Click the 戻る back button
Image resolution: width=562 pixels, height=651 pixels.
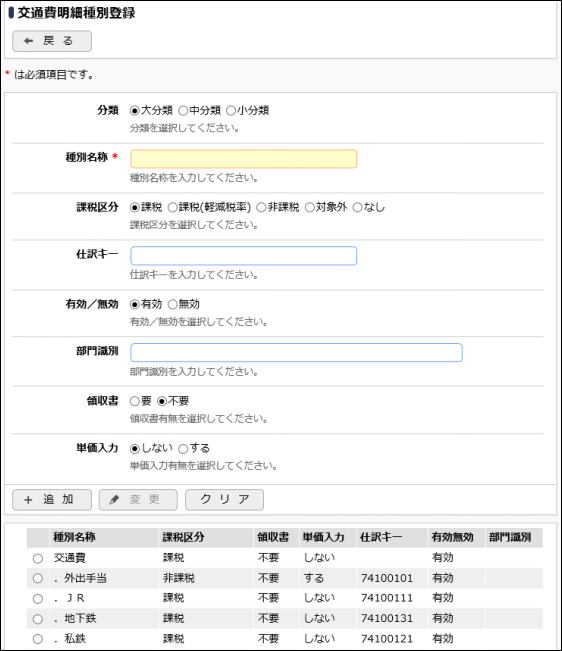[52, 41]
